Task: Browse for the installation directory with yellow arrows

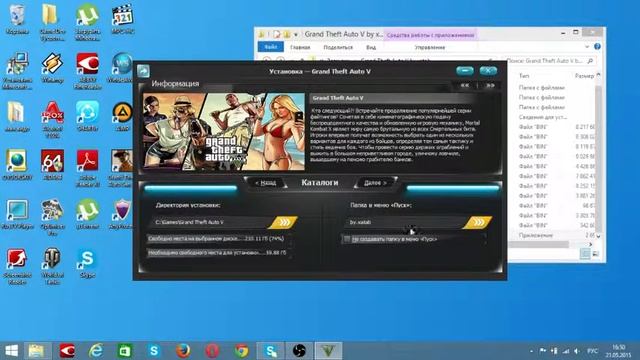Action: tap(283, 222)
